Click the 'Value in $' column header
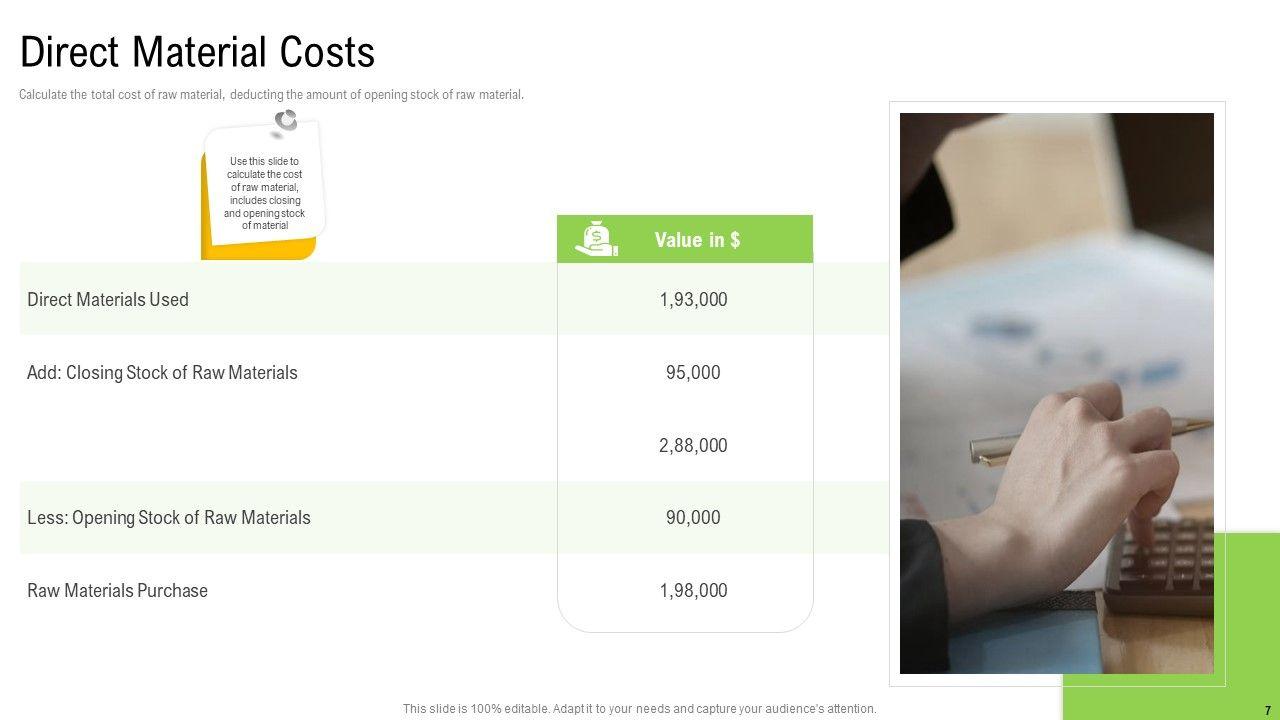Viewport: 1280px width, 720px height. click(697, 240)
